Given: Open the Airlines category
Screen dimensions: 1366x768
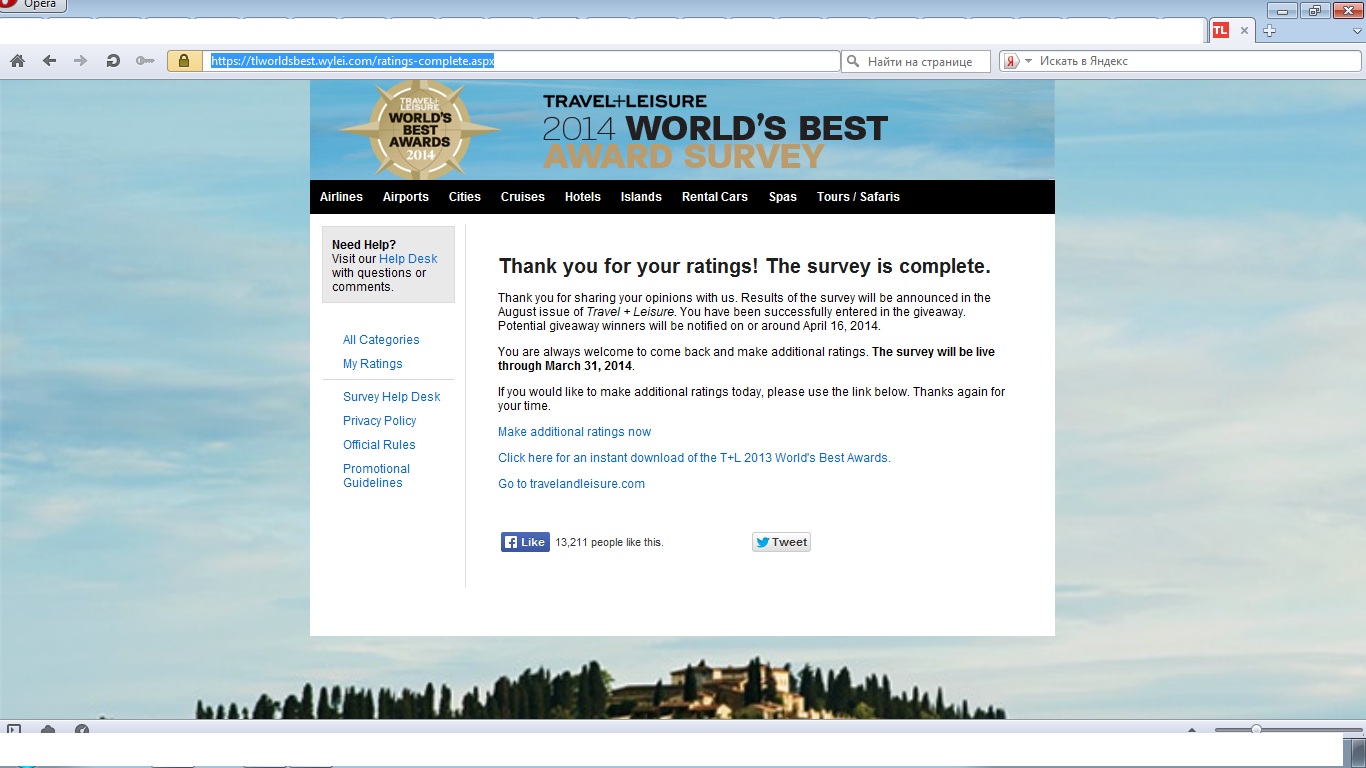Looking at the screenshot, I should point(341,197).
